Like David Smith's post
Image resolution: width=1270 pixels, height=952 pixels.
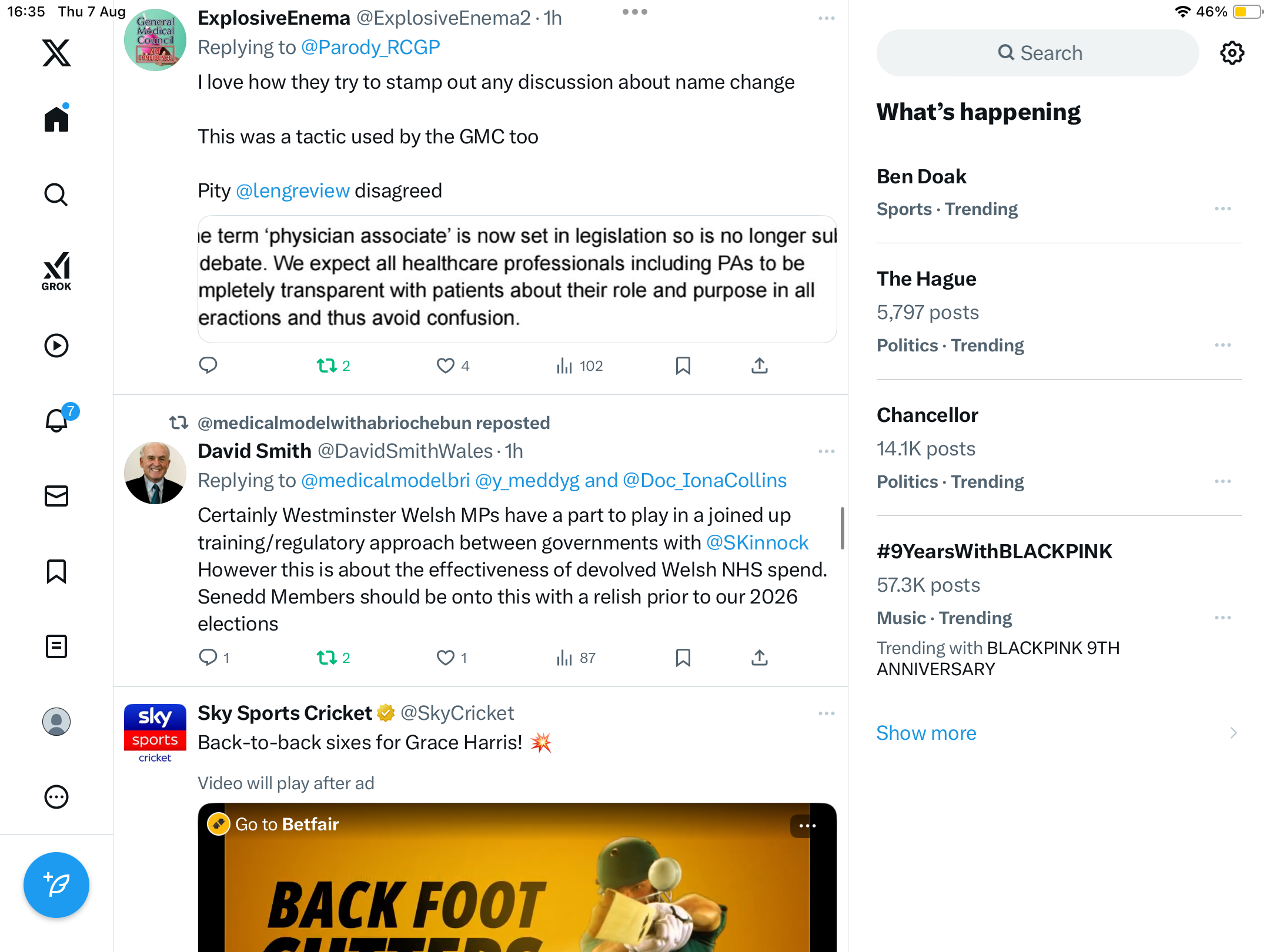pos(446,658)
